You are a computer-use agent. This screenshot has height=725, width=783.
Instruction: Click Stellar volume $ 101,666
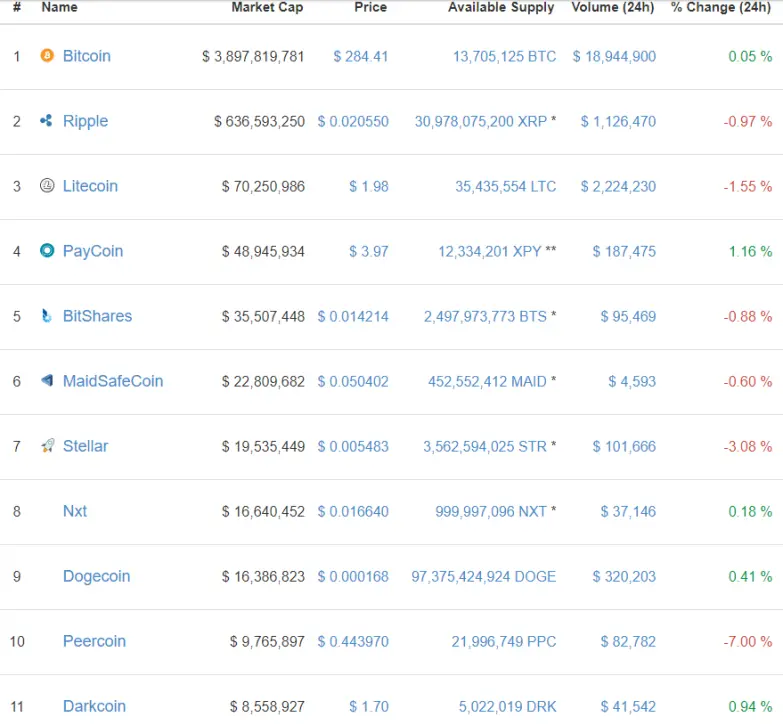624,446
